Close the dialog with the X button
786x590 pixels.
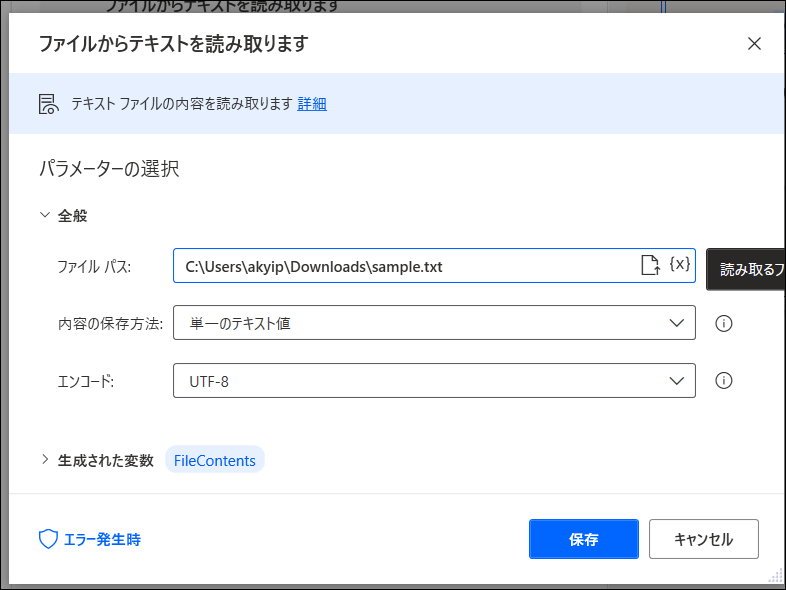pos(754,44)
